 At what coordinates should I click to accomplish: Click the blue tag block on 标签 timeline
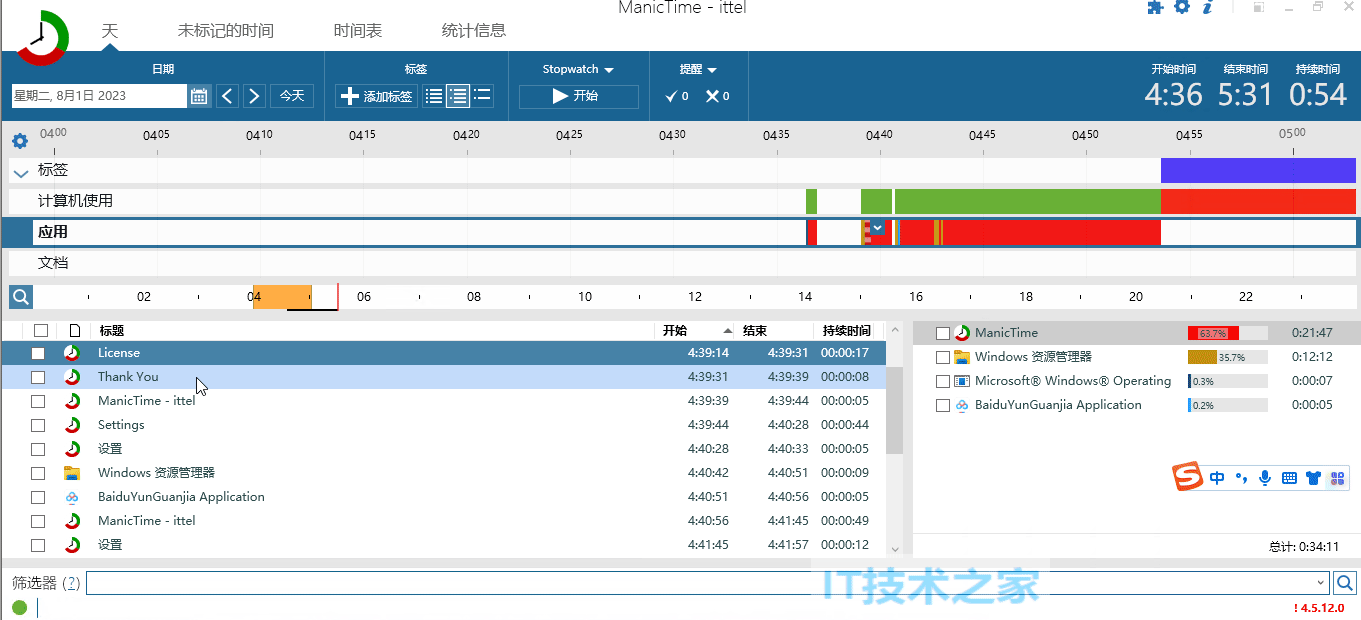pos(1258,170)
